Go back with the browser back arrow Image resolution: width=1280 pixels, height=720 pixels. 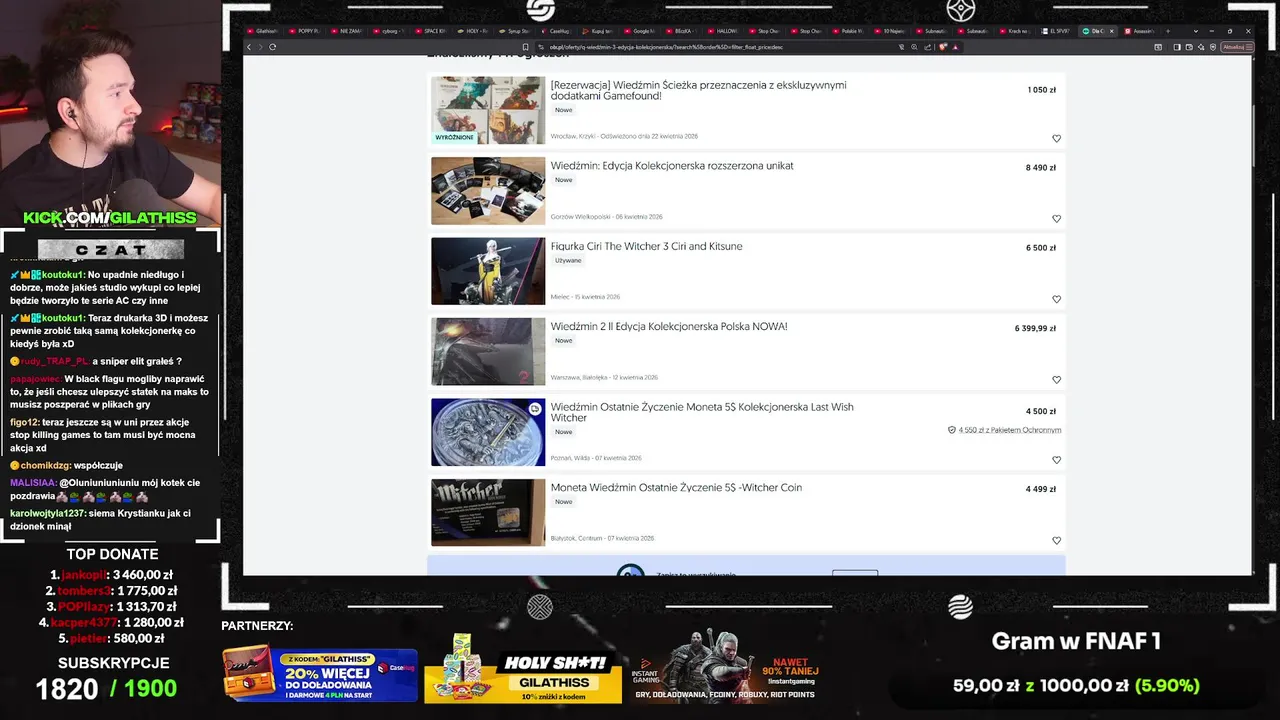[x=250, y=47]
